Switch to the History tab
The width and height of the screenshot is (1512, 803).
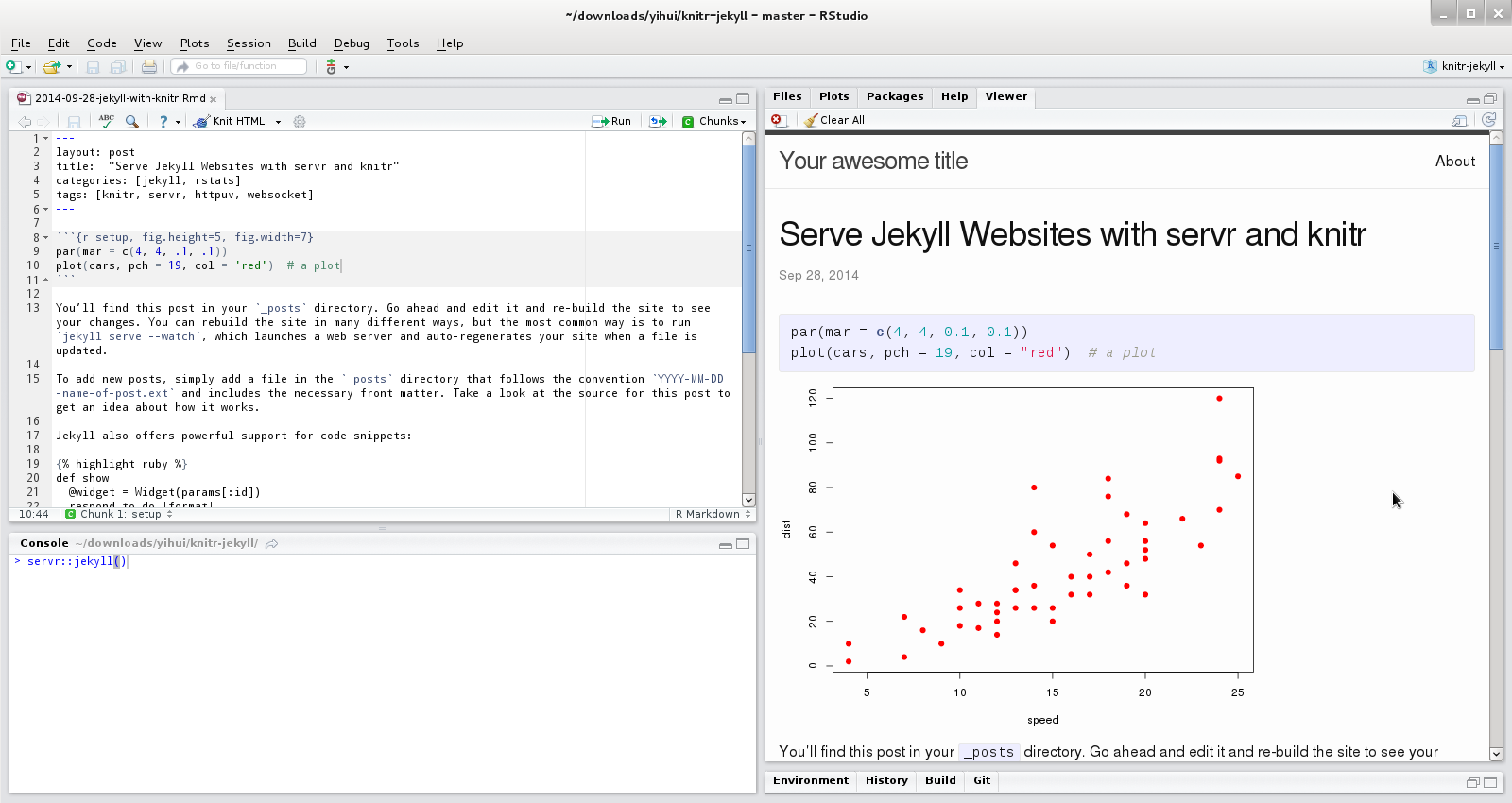[886, 780]
